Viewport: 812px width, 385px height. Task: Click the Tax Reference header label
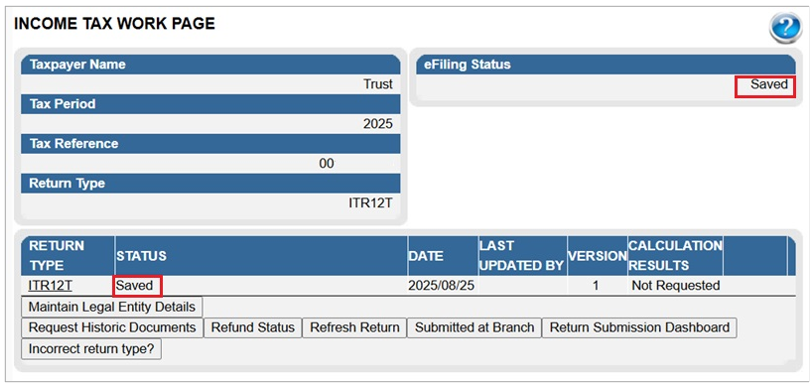click(74, 144)
